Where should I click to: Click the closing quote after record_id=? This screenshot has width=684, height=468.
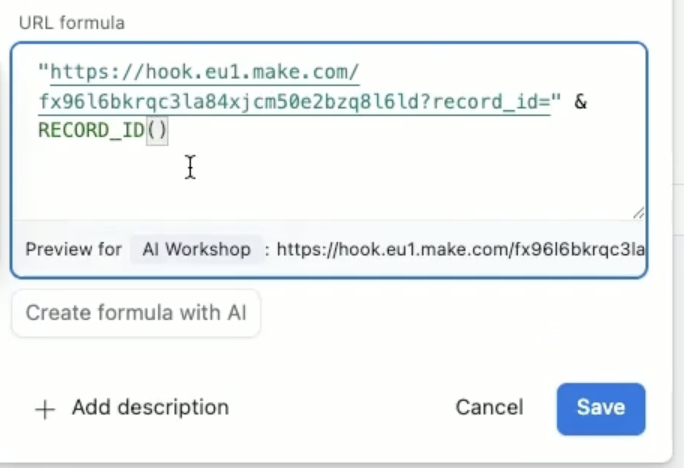556,102
